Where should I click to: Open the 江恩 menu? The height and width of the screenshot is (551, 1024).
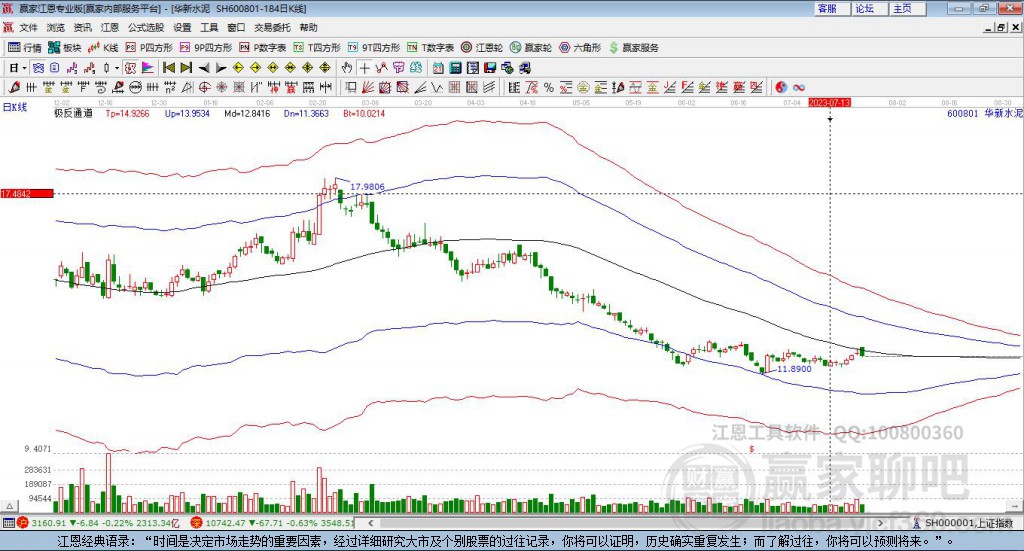pos(110,27)
